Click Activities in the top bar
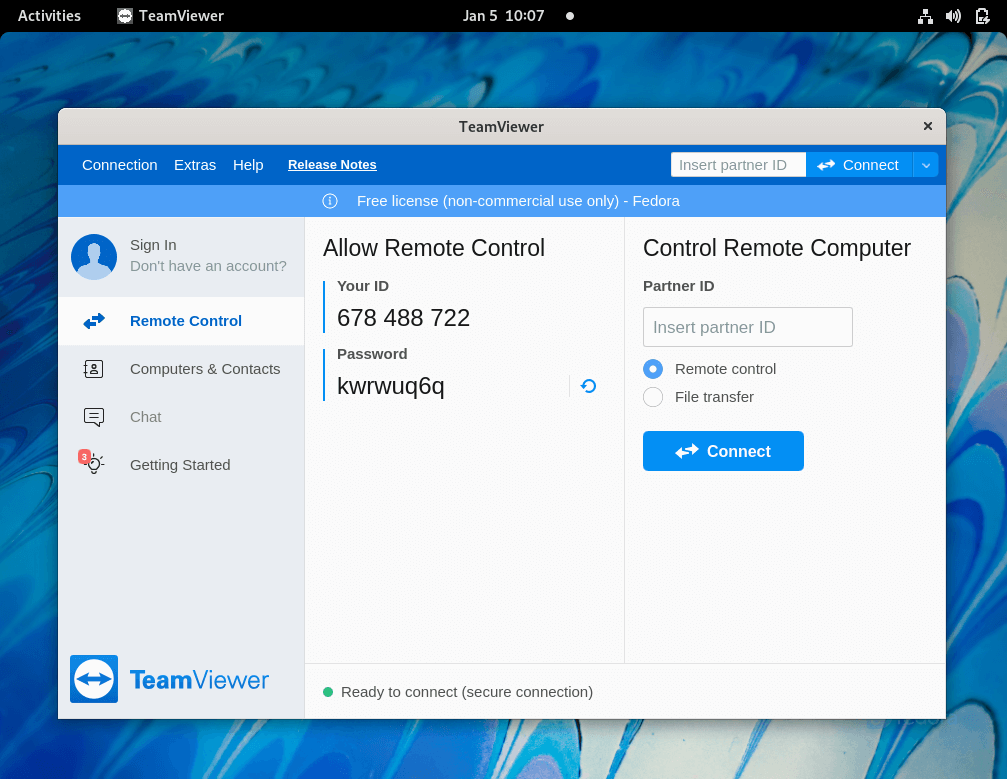 [48, 15]
